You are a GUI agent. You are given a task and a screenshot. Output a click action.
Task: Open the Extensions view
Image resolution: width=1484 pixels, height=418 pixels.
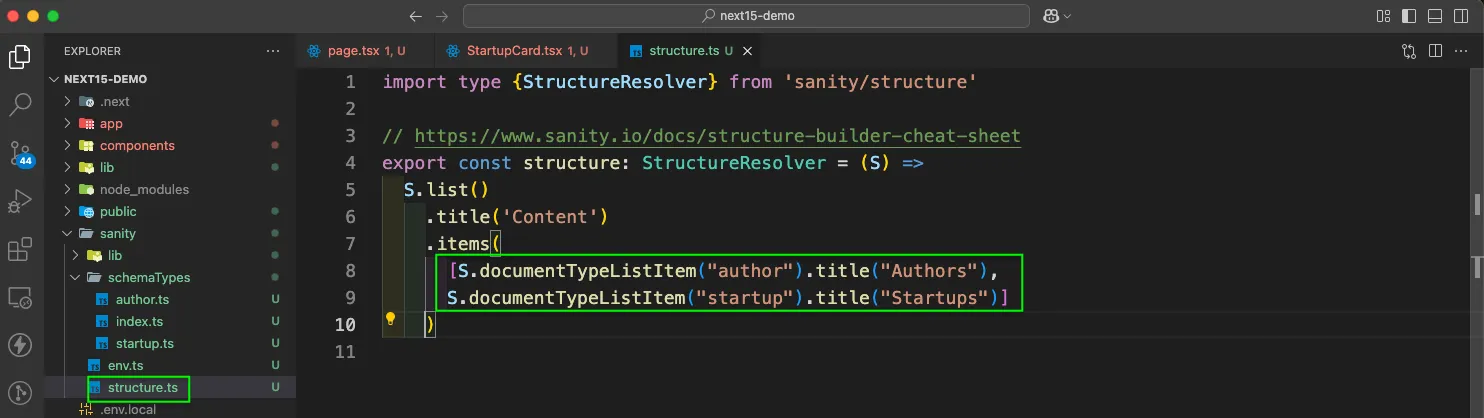pyautogui.click(x=20, y=249)
